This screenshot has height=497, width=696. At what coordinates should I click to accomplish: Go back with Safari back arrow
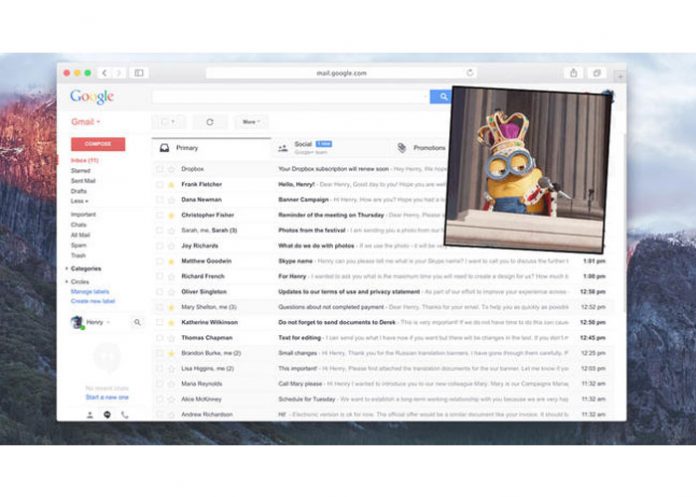pyautogui.click(x=104, y=73)
